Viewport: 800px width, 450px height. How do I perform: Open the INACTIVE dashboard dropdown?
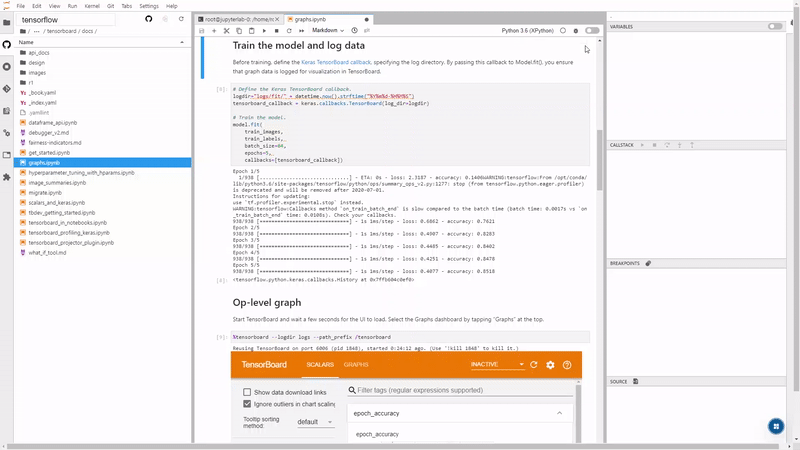pyautogui.click(x=497, y=365)
